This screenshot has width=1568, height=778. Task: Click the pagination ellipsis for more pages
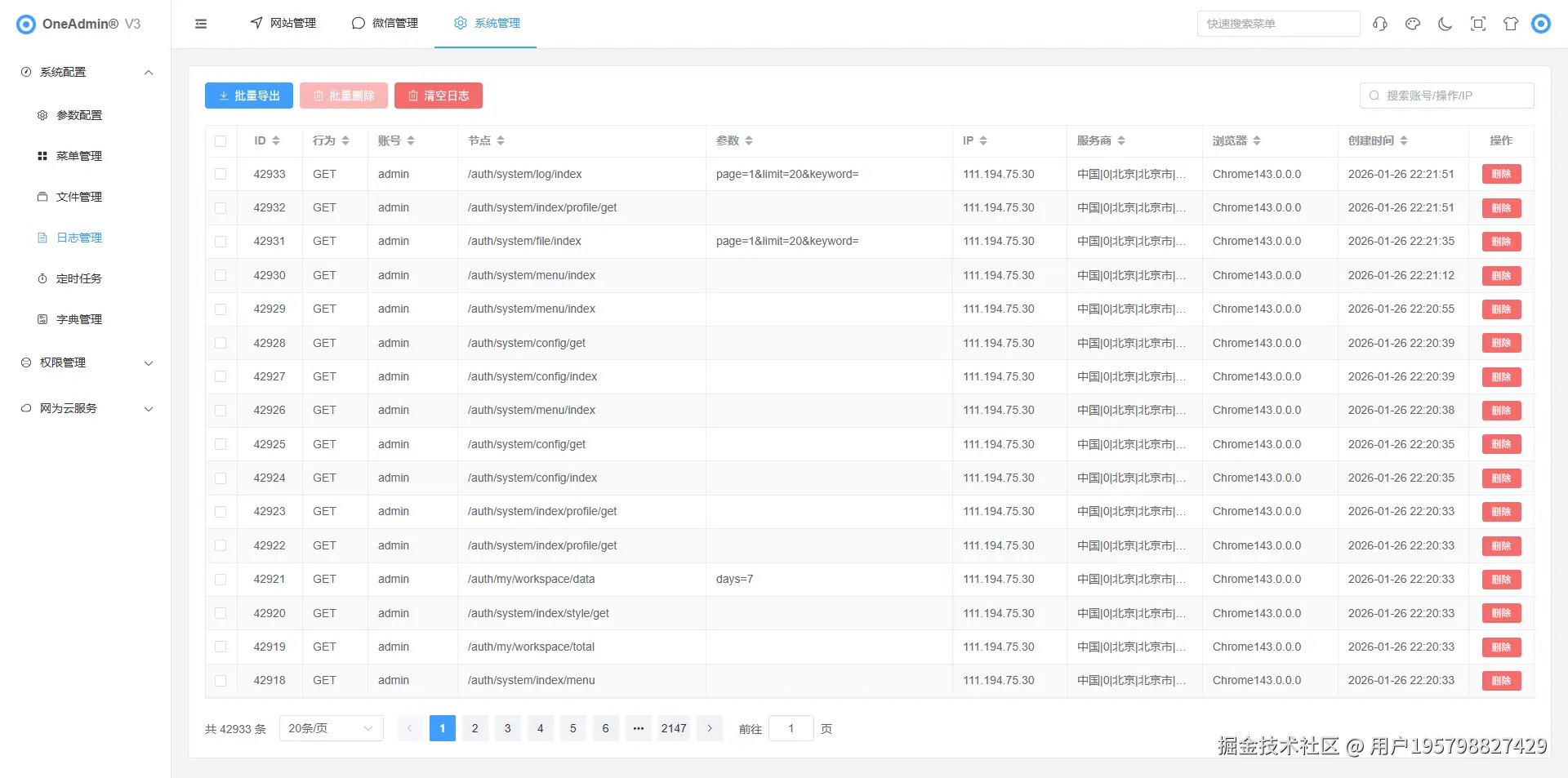click(x=639, y=728)
